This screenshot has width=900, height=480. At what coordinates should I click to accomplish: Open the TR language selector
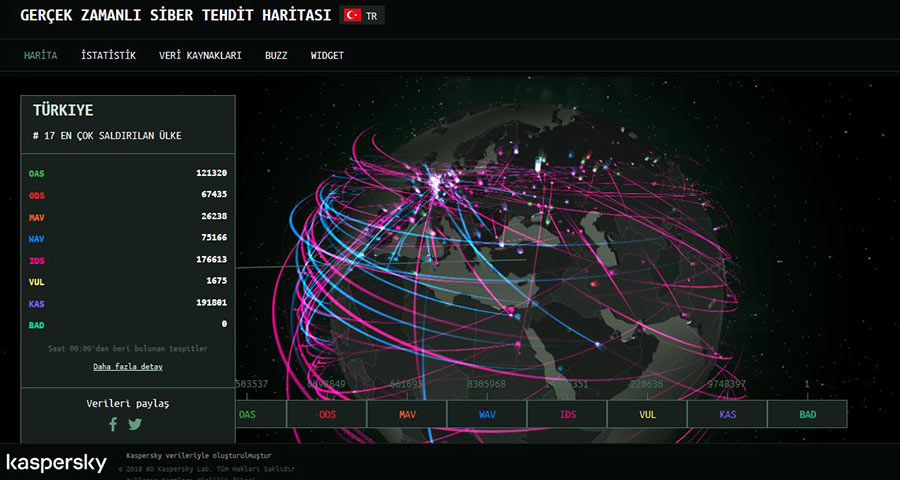[362, 16]
